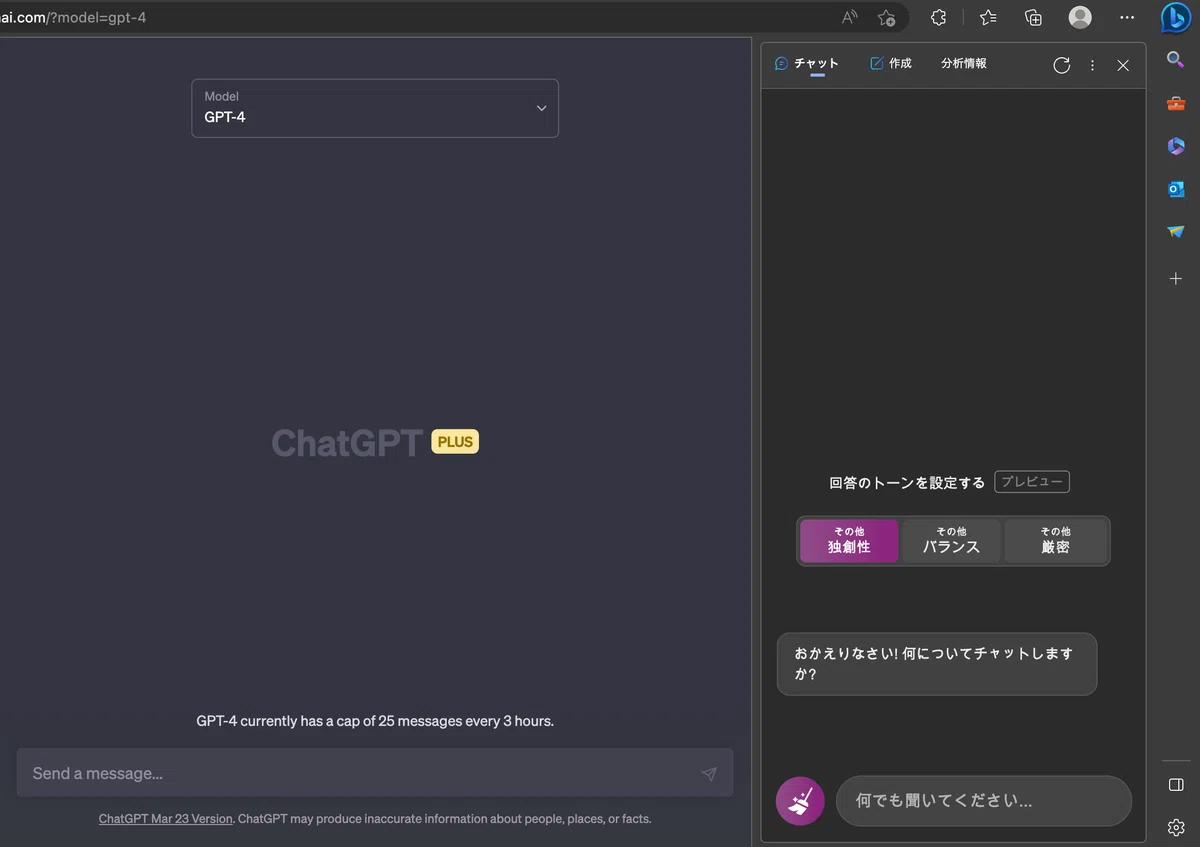
Task: Click the おかえりなさい greeting message bubble
Action: [x=937, y=664]
